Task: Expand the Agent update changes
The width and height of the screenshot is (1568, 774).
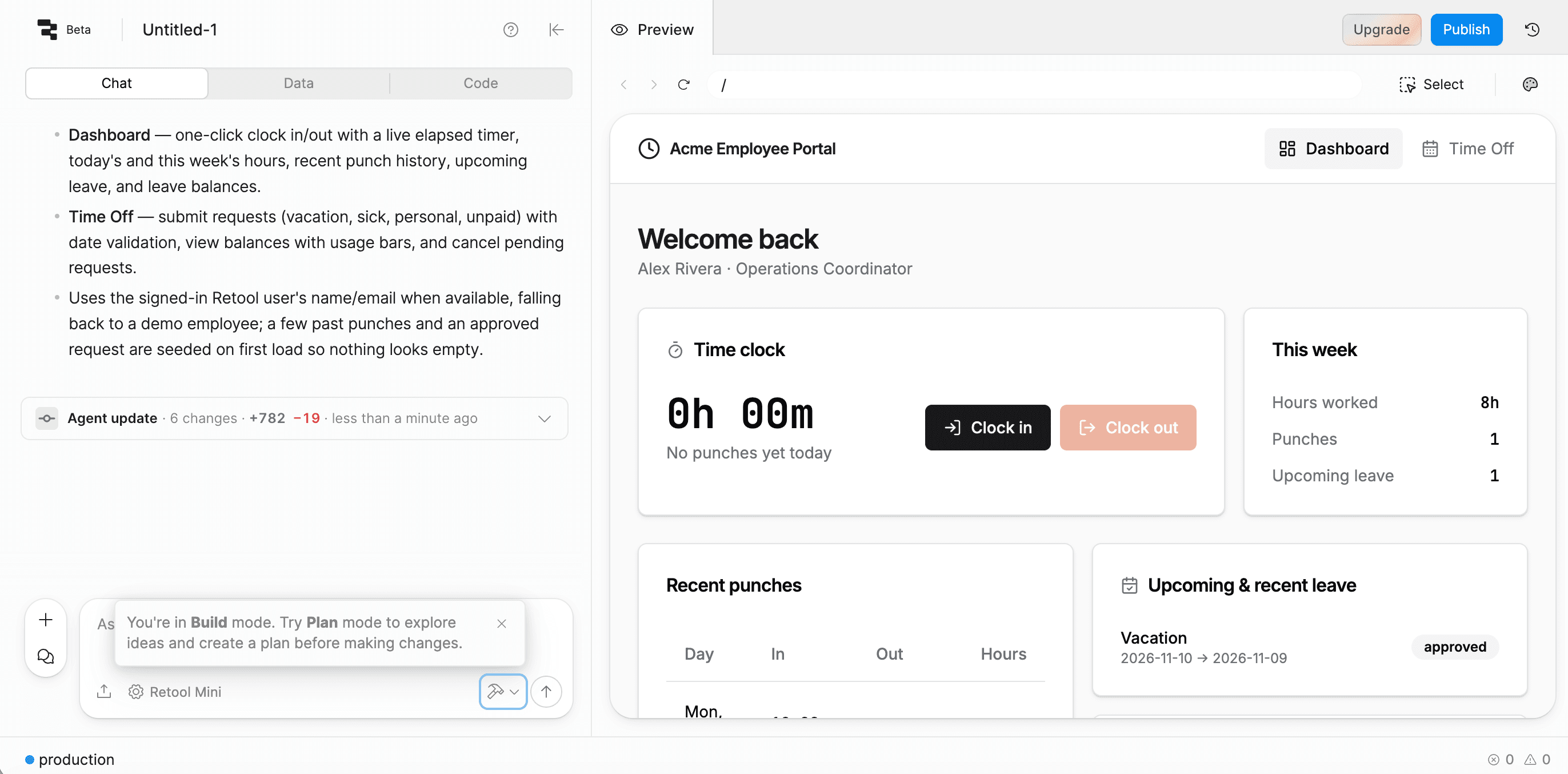Action: tap(544, 418)
